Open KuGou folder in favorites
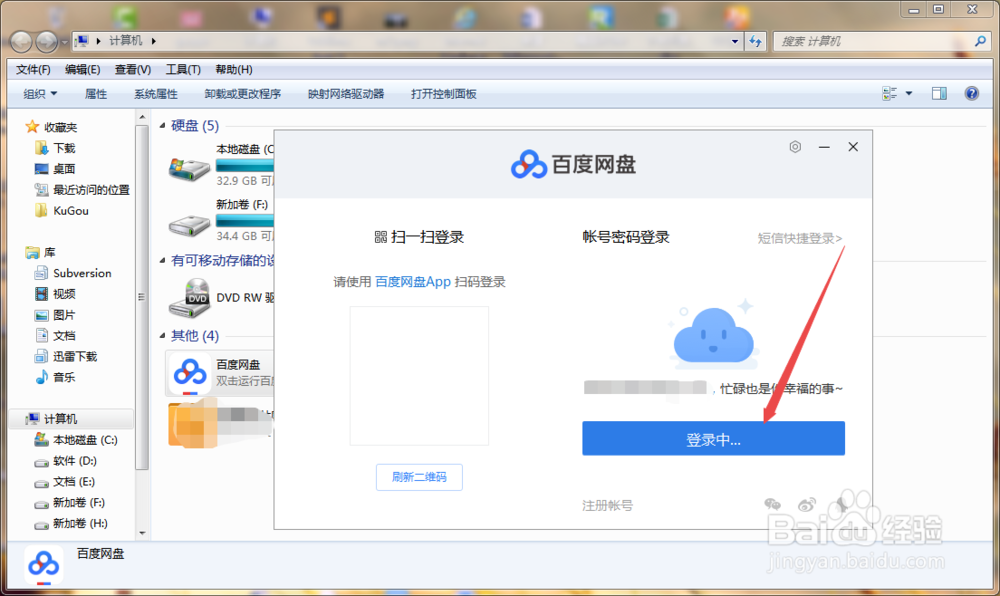1000x596 pixels. (x=70, y=211)
